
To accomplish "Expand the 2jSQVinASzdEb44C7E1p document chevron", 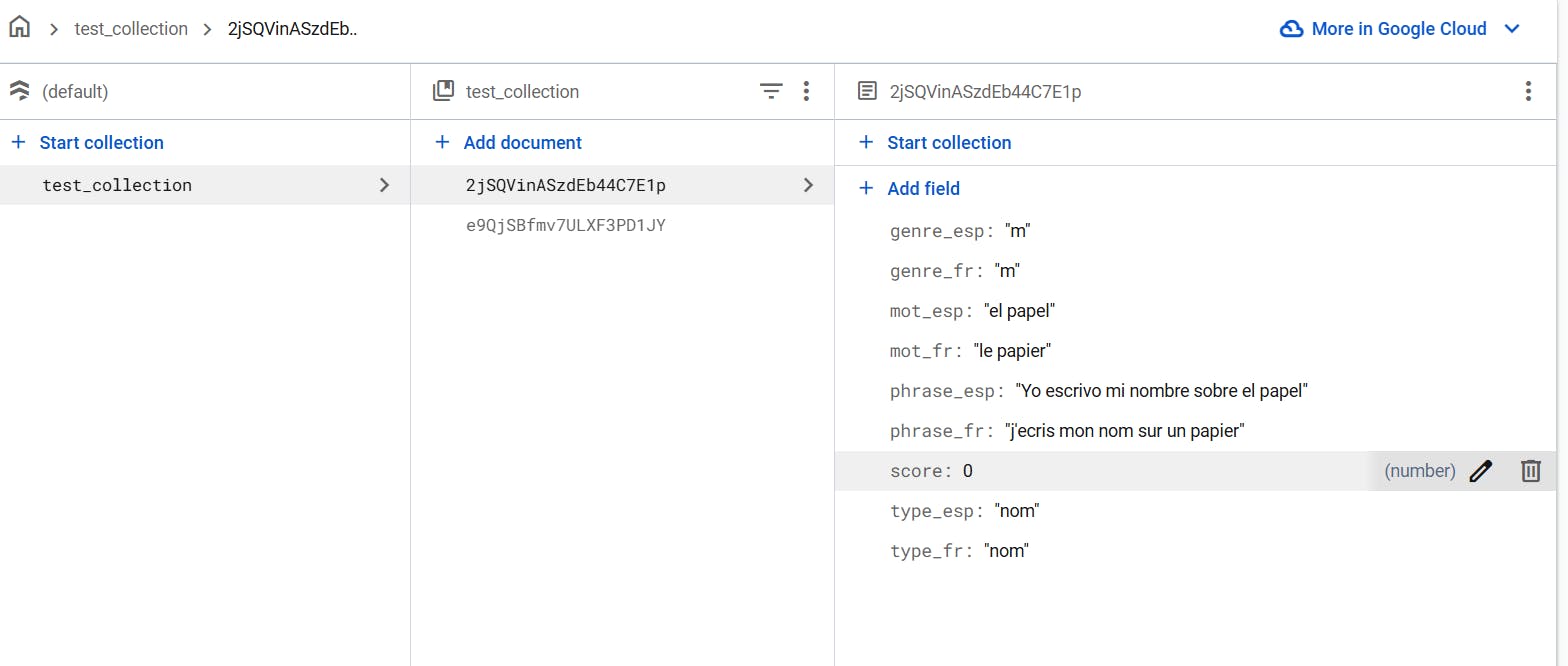I will pos(808,185).
